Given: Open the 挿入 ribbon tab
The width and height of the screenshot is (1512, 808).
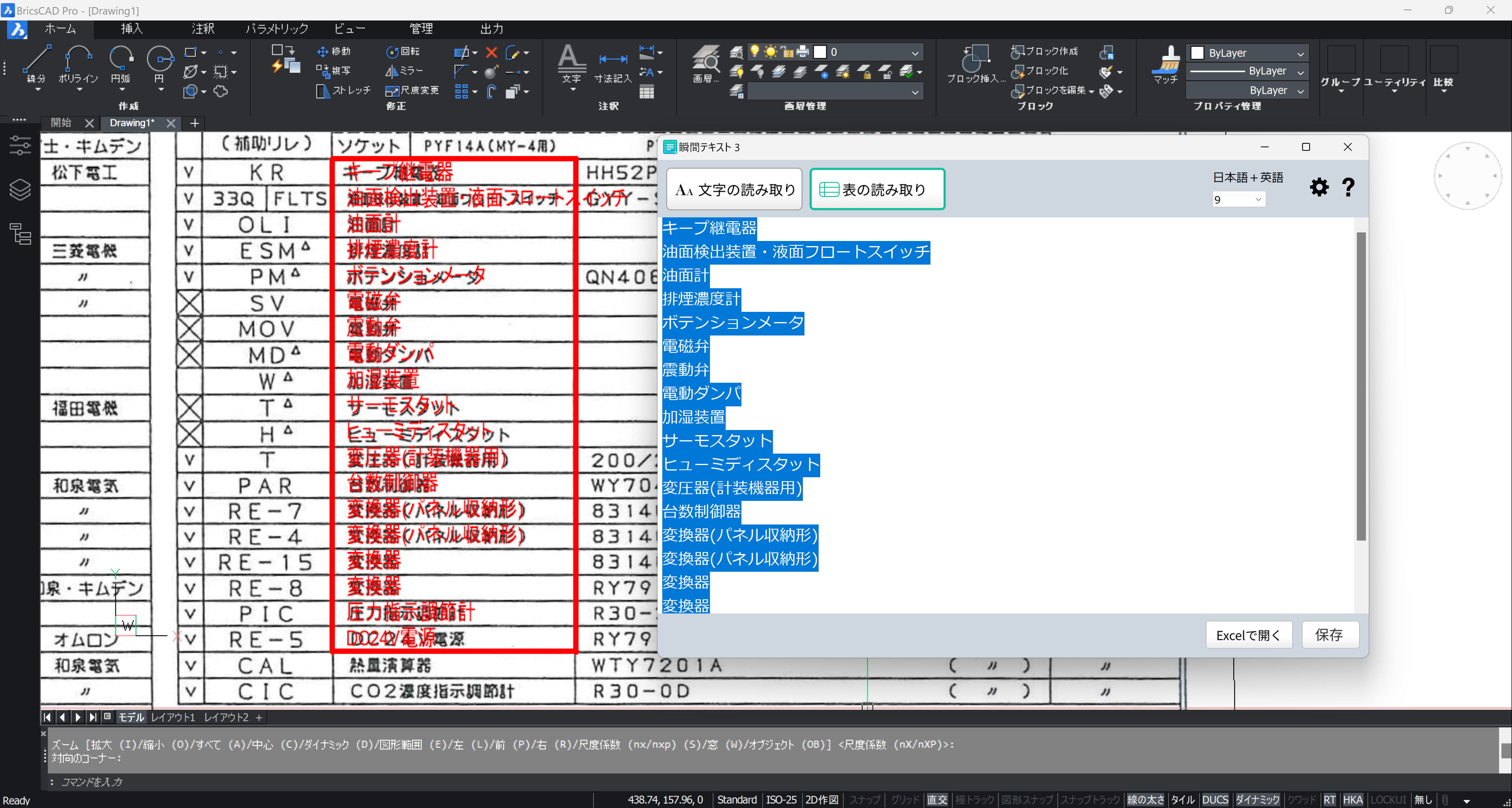Looking at the screenshot, I should 132,29.
